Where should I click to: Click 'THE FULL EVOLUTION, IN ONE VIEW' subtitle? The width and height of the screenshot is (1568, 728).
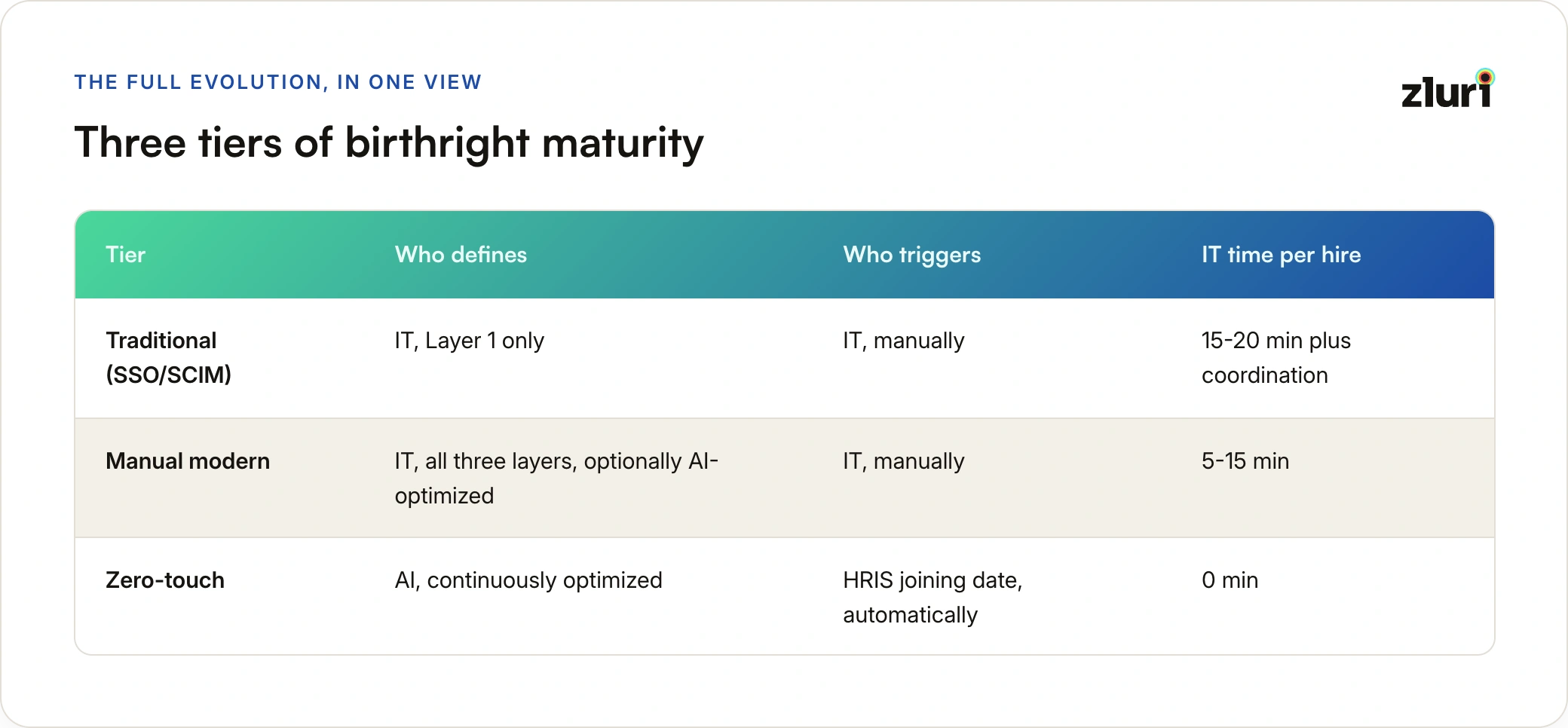point(277,82)
